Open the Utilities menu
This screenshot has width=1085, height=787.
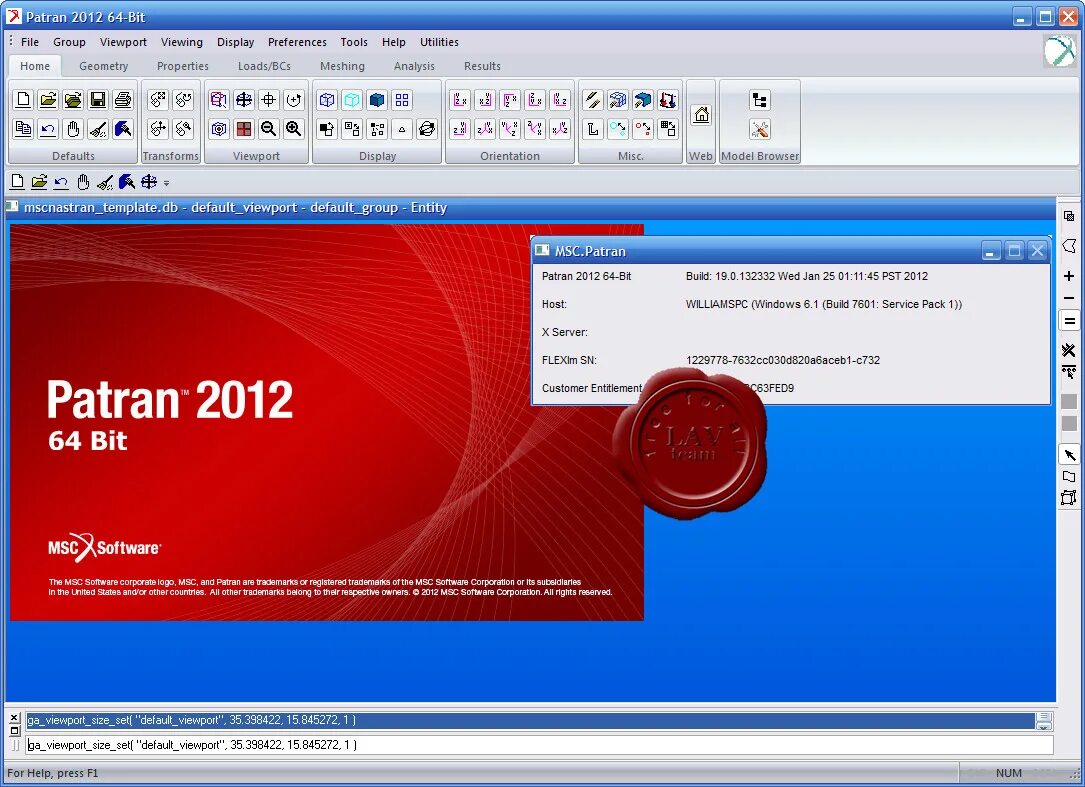(439, 42)
